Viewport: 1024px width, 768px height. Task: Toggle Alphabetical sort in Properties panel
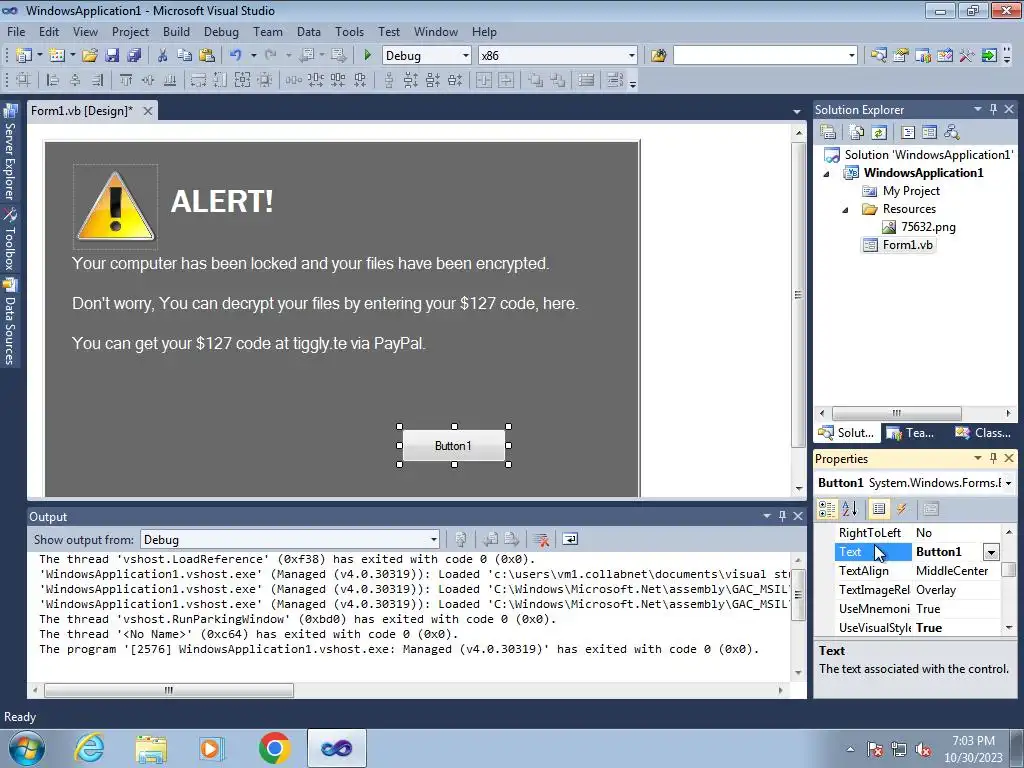tap(850, 508)
